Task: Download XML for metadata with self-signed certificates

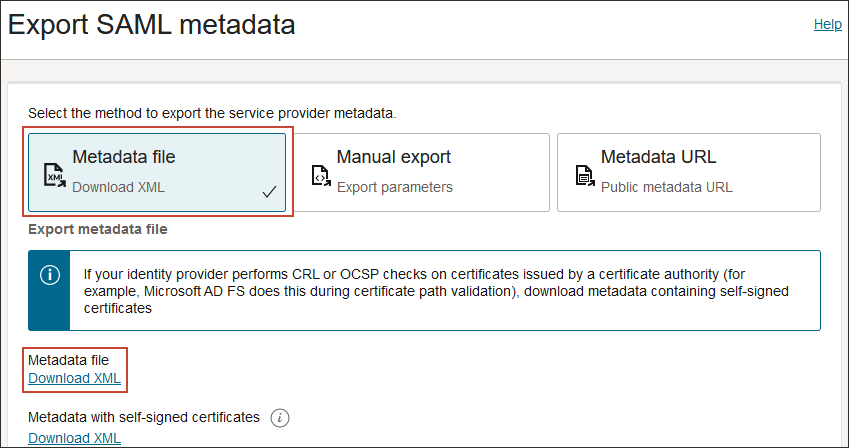Action: (74, 438)
